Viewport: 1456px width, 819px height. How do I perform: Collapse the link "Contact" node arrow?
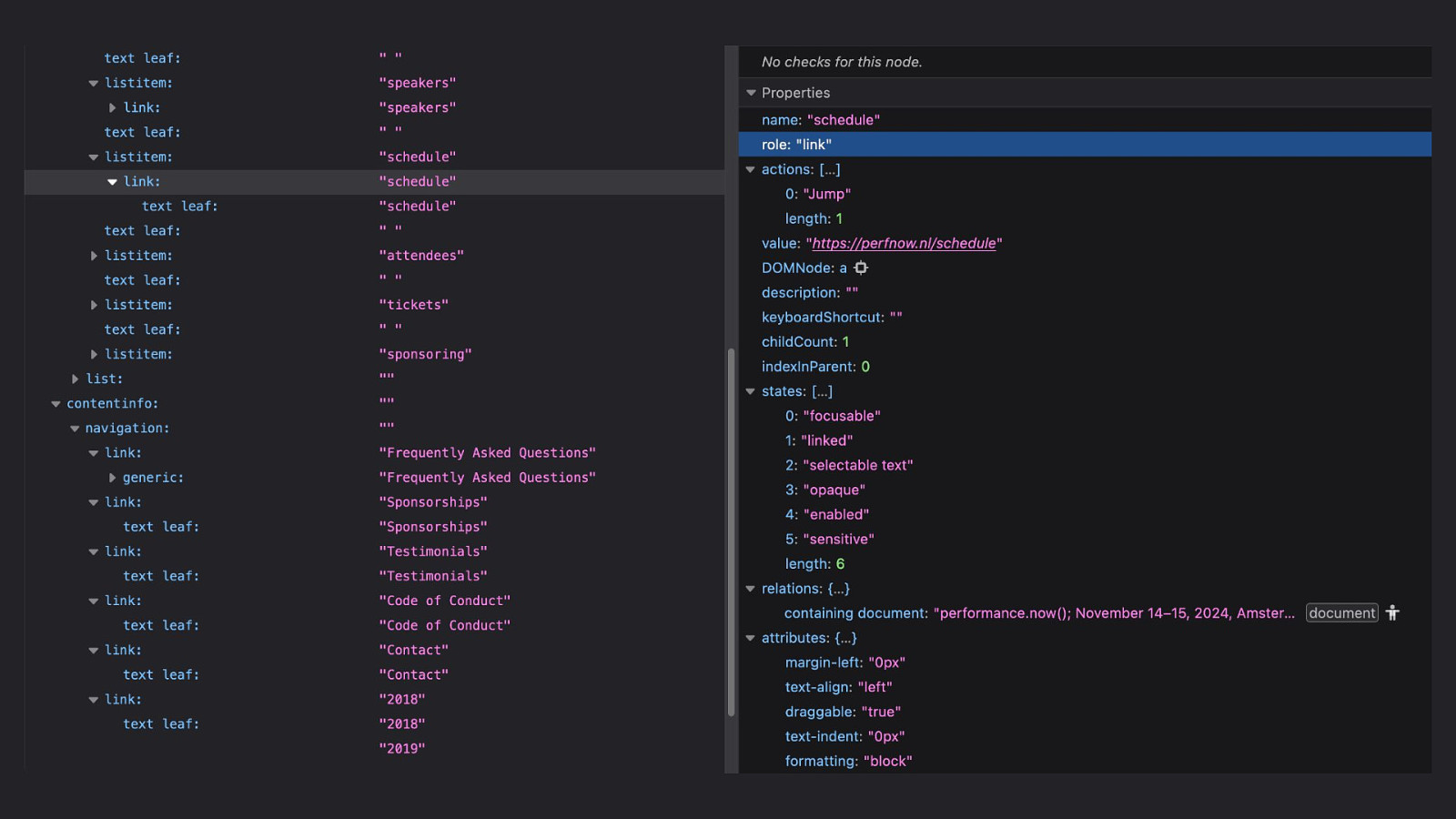pos(93,650)
